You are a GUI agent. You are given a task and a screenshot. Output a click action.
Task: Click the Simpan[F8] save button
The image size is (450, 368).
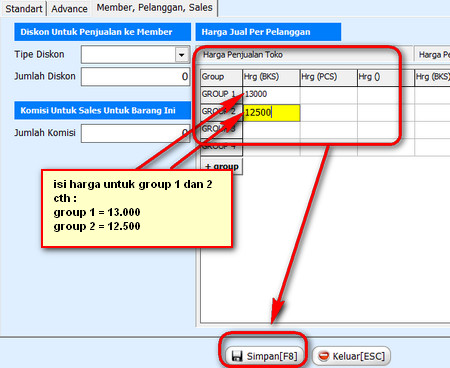[x=265, y=356]
